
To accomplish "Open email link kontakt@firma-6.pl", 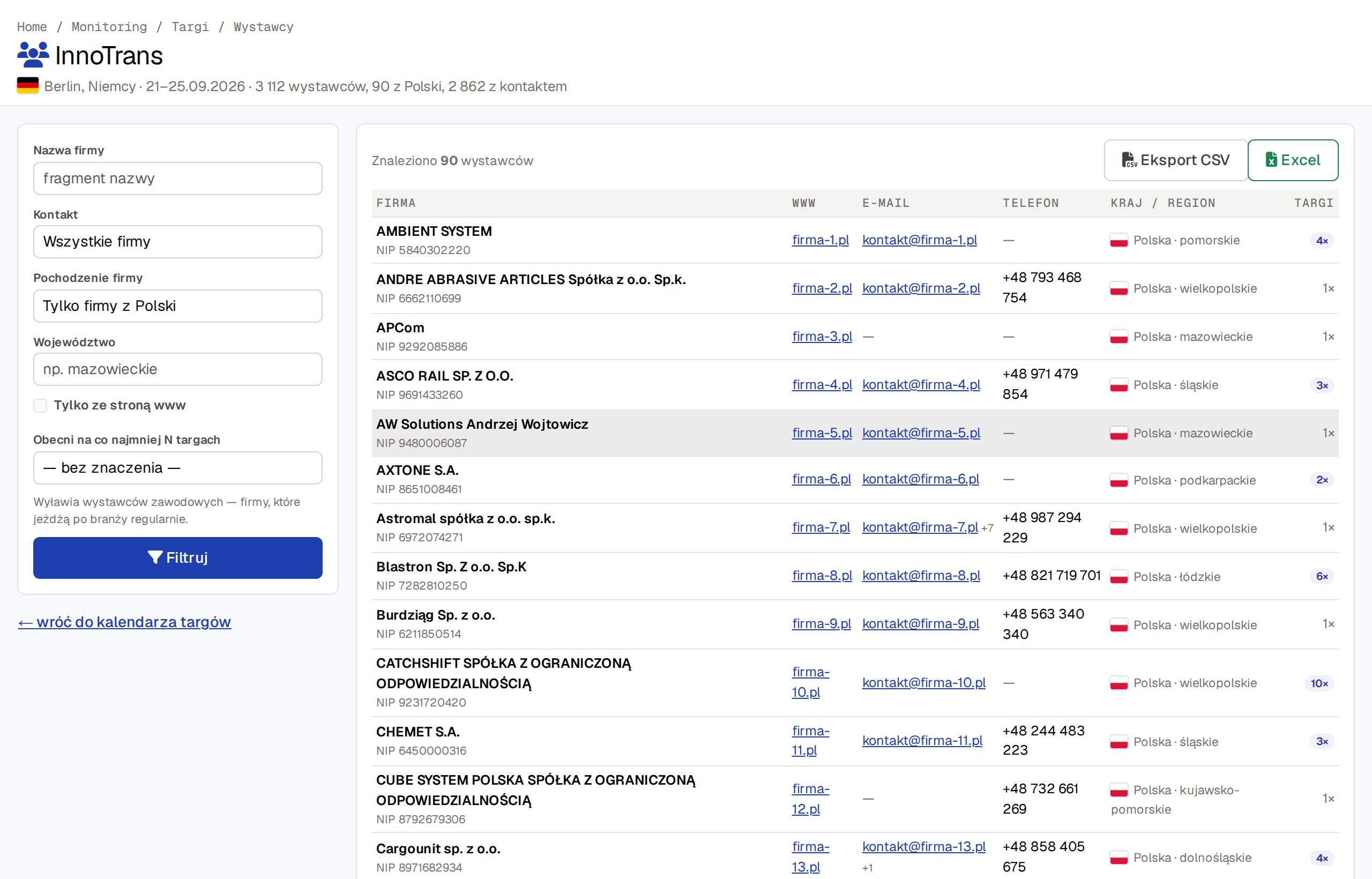I will point(921,479).
